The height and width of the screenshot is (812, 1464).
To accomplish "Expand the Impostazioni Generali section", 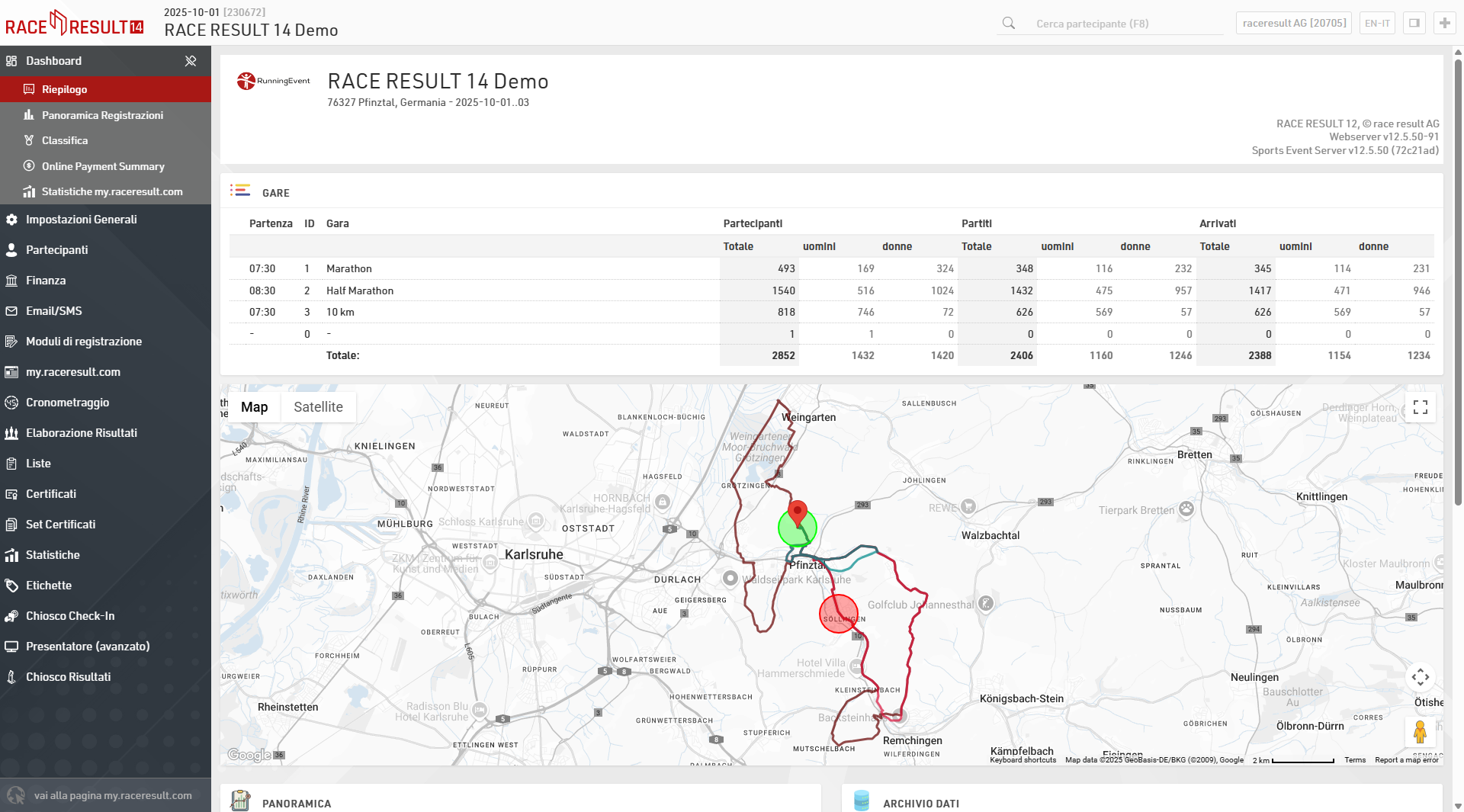I will tap(82, 220).
